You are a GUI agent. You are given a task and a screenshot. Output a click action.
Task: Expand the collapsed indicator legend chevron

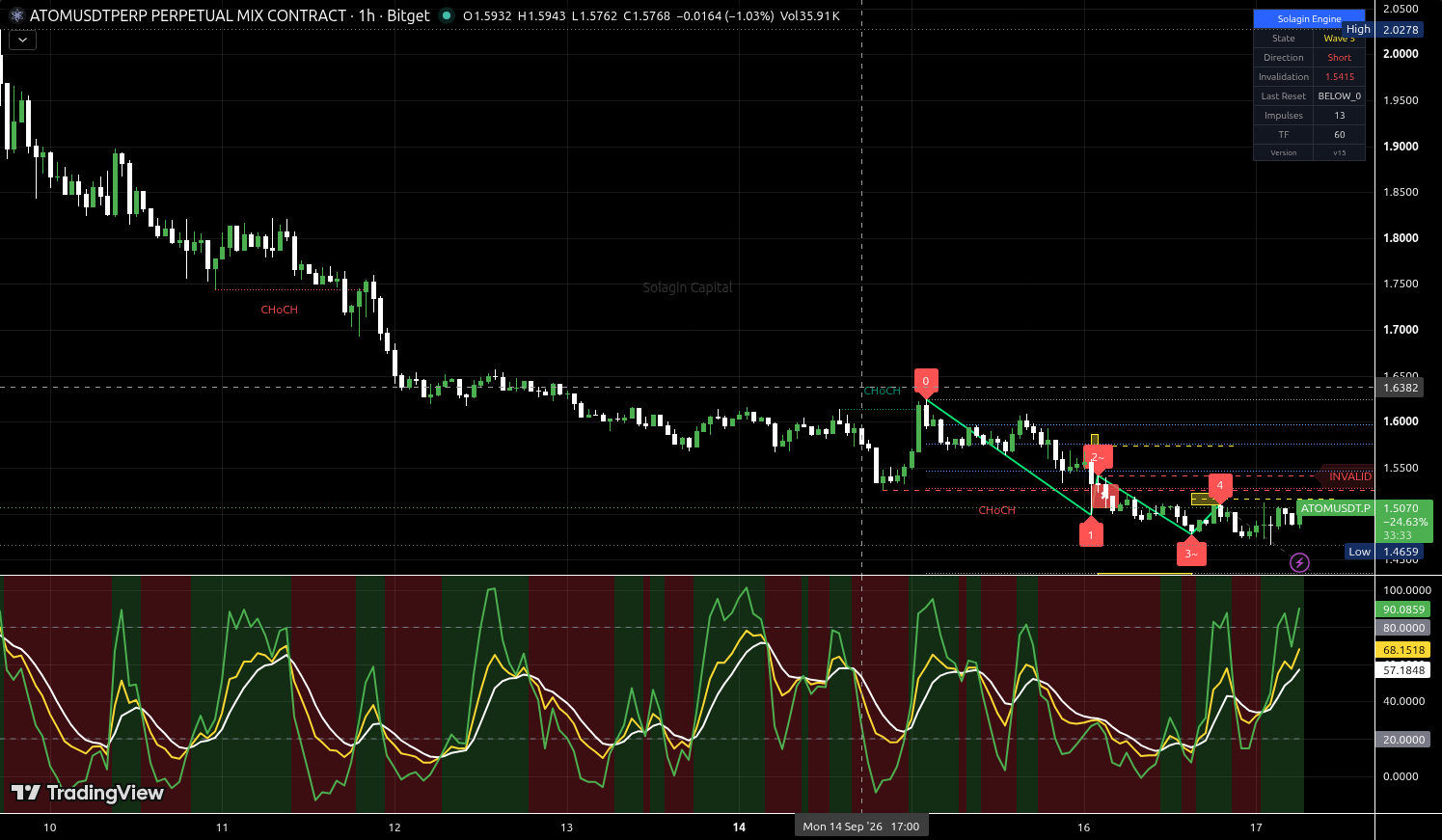point(22,40)
